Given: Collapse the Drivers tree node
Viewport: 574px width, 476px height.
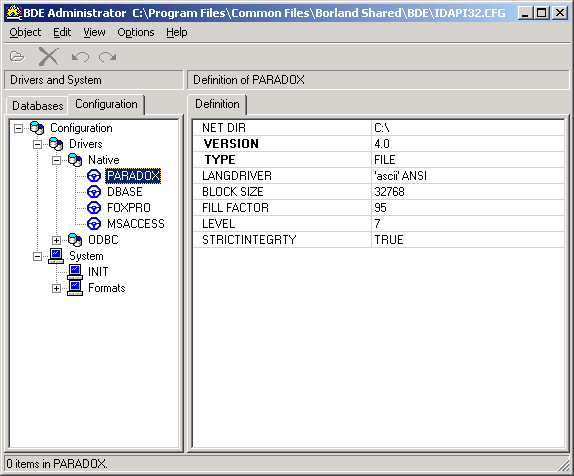Looking at the screenshot, I should [x=37, y=144].
